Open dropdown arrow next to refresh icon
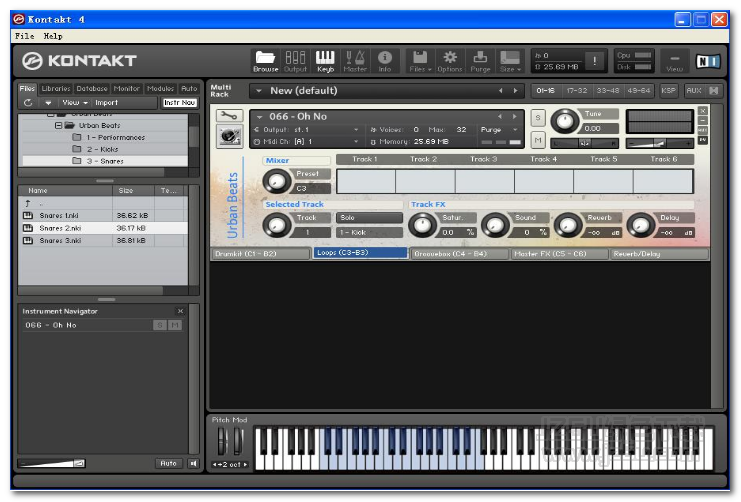This screenshot has width=741, height=502. [48, 103]
